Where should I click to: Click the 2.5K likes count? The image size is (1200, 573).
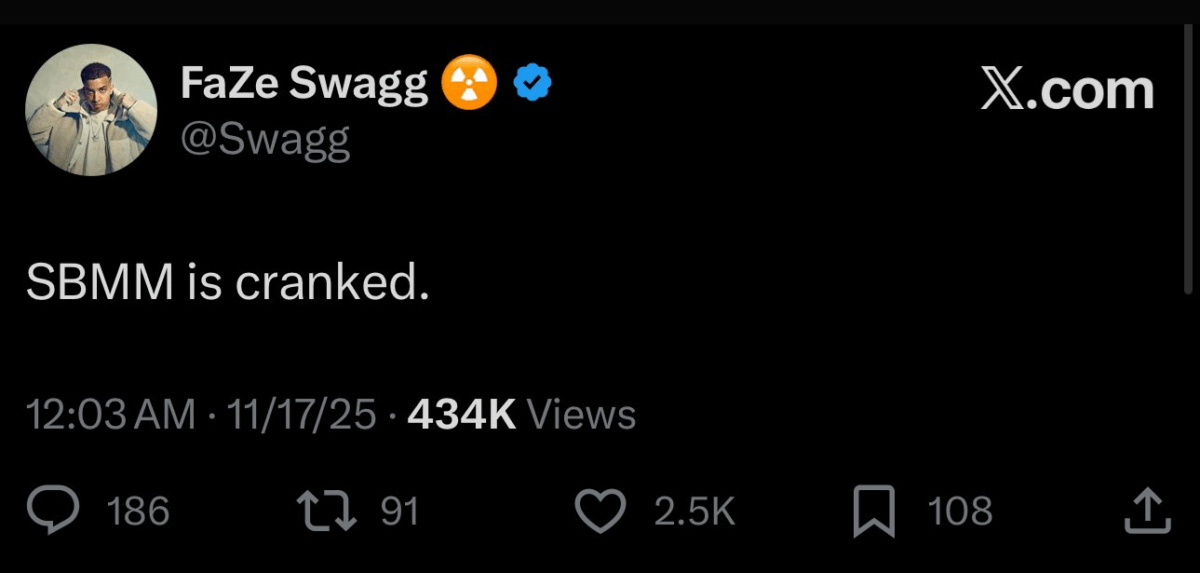coord(694,512)
